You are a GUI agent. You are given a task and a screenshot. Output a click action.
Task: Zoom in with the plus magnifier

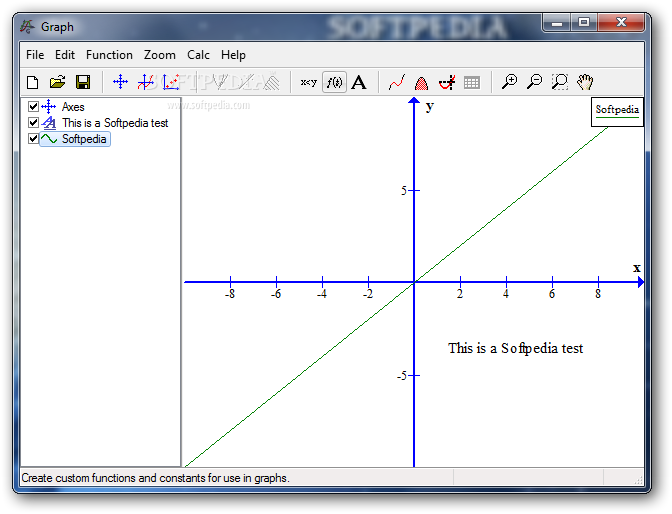coord(510,81)
